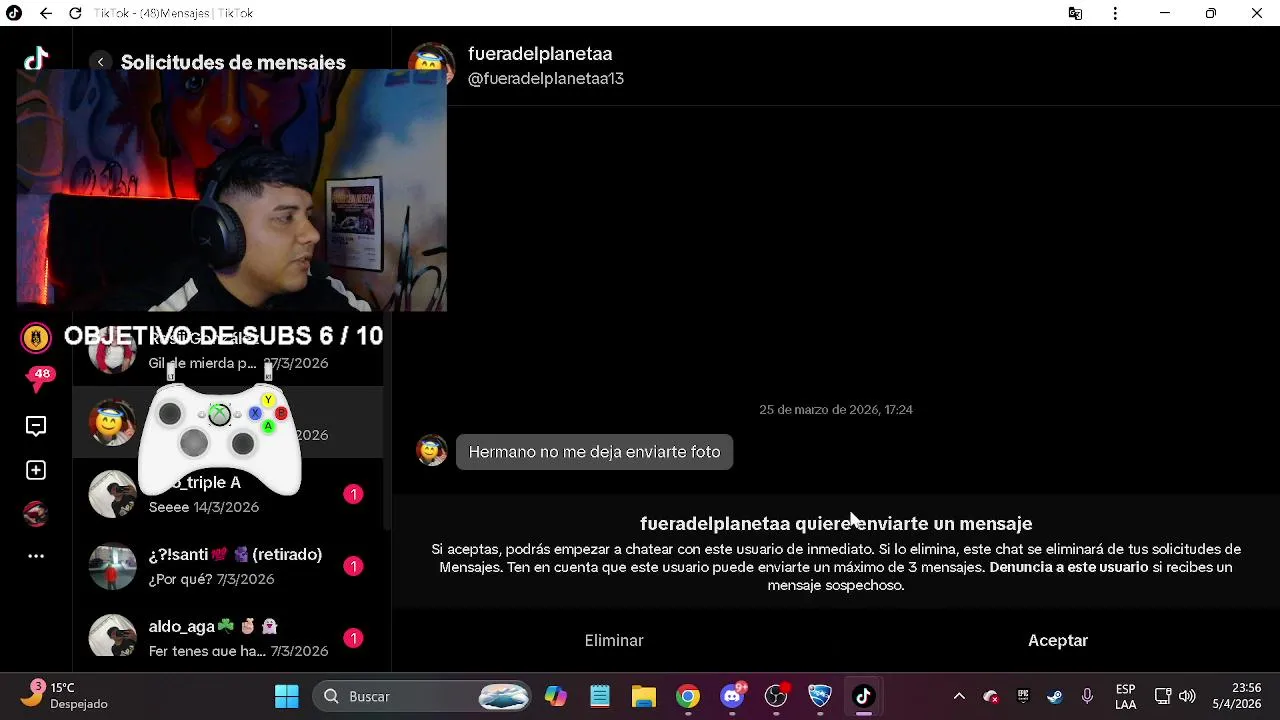Open Rocket League from the taskbar
Image resolution: width=1280 pixels, height=720 pixels.
(820, 696)
